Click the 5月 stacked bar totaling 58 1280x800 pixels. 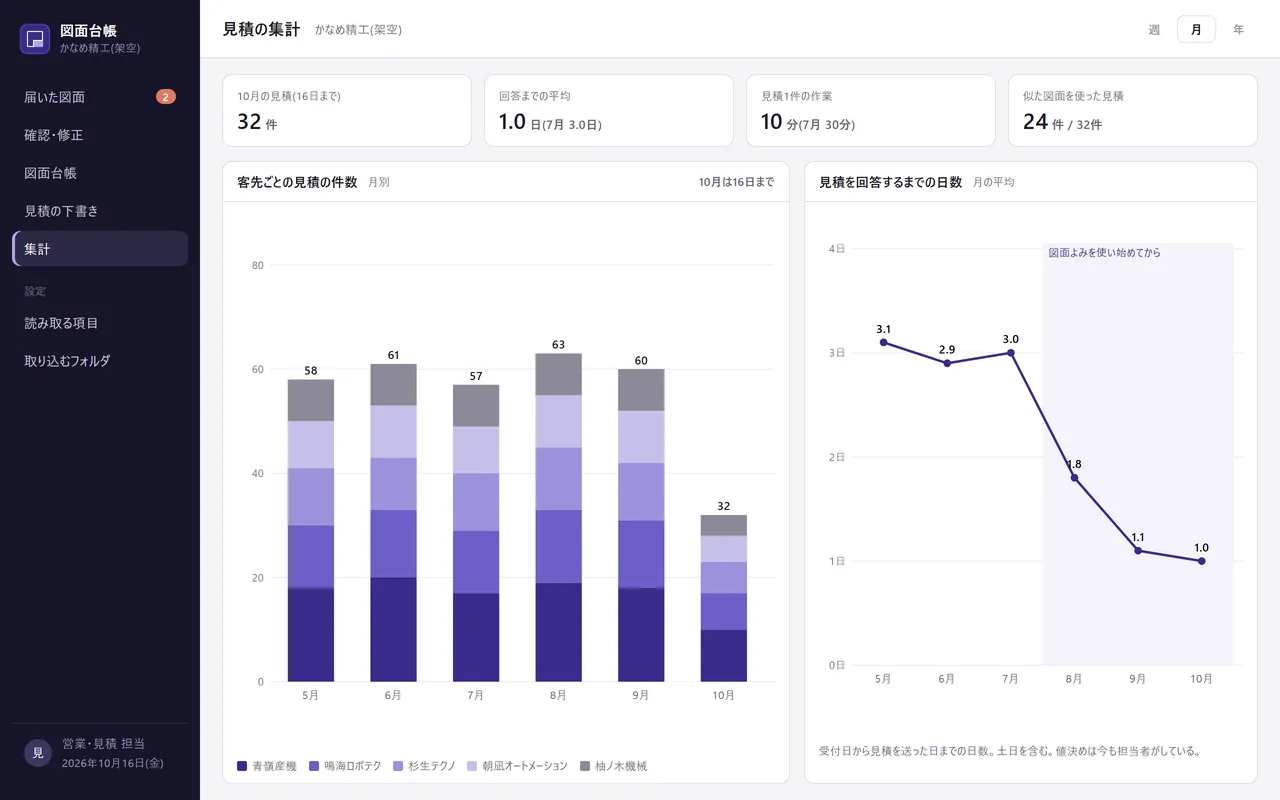[311, 531]
